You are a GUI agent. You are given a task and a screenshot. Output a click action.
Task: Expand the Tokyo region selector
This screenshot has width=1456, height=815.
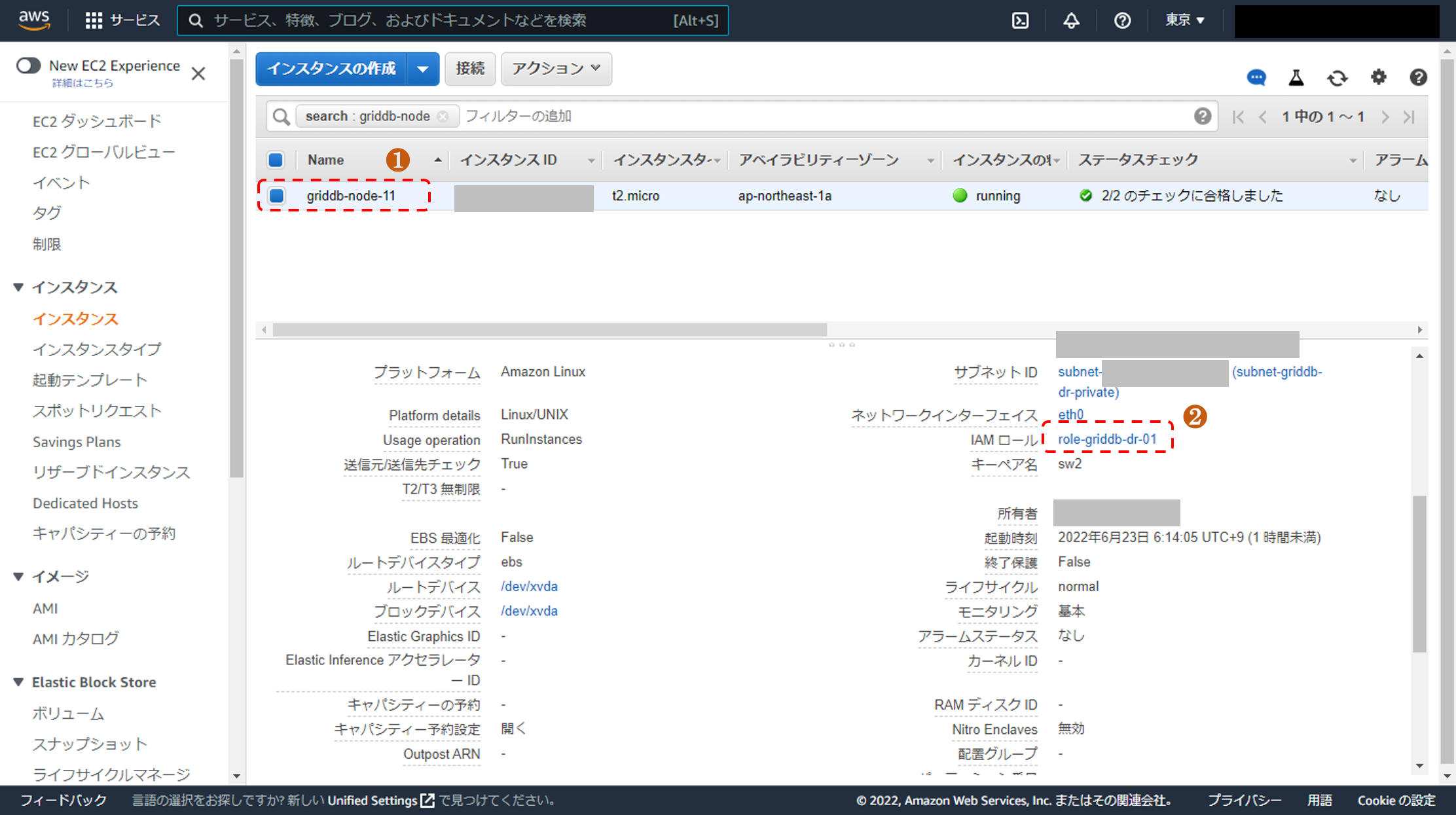pos(1184,20)
